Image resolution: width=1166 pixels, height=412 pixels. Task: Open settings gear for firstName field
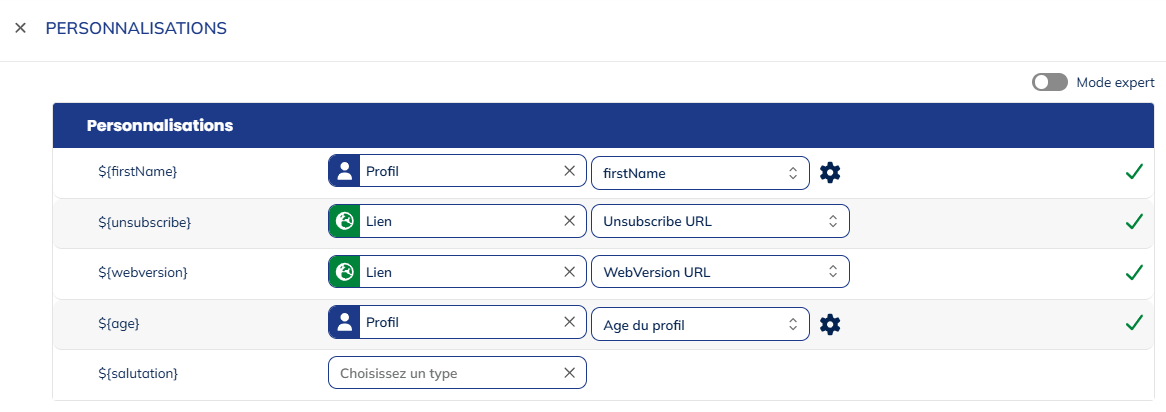point(830,173)
